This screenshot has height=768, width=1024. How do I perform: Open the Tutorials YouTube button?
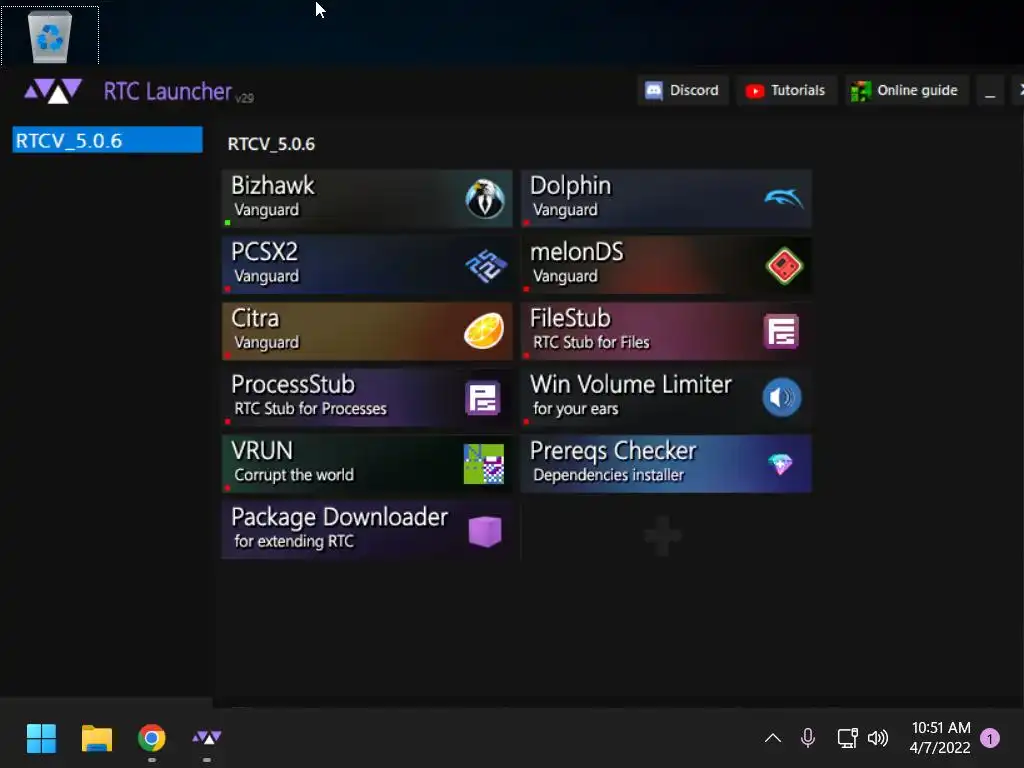786,90
